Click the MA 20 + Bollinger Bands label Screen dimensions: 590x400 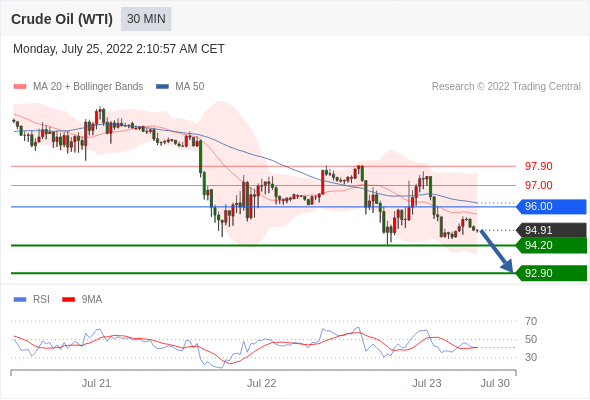(88, 87)
